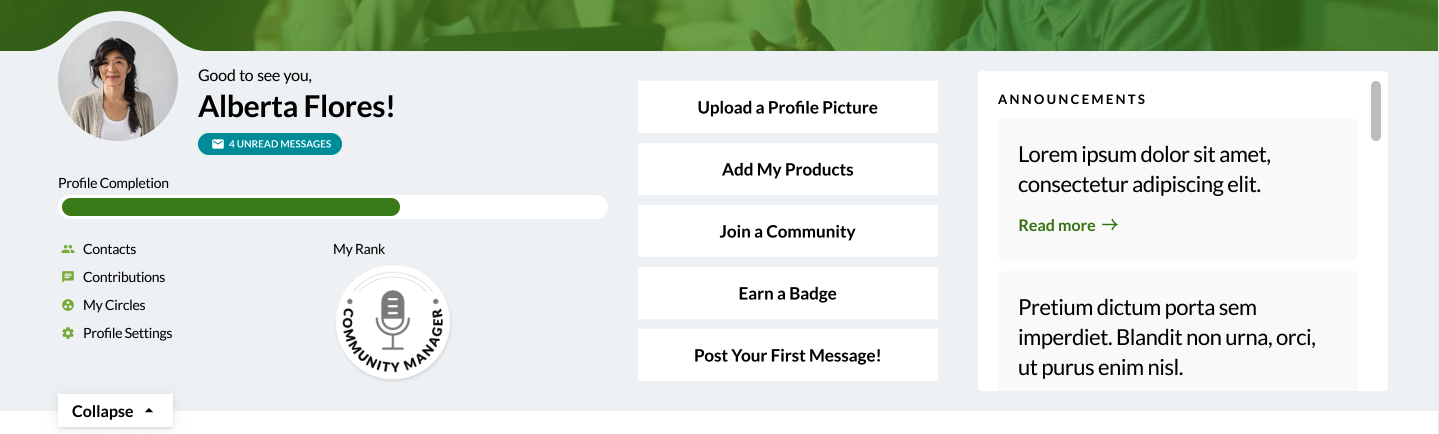This screenshot has width=1439, height=434.
Task: Click Upload a Profile Picture button
Action: tap(787, 107)
